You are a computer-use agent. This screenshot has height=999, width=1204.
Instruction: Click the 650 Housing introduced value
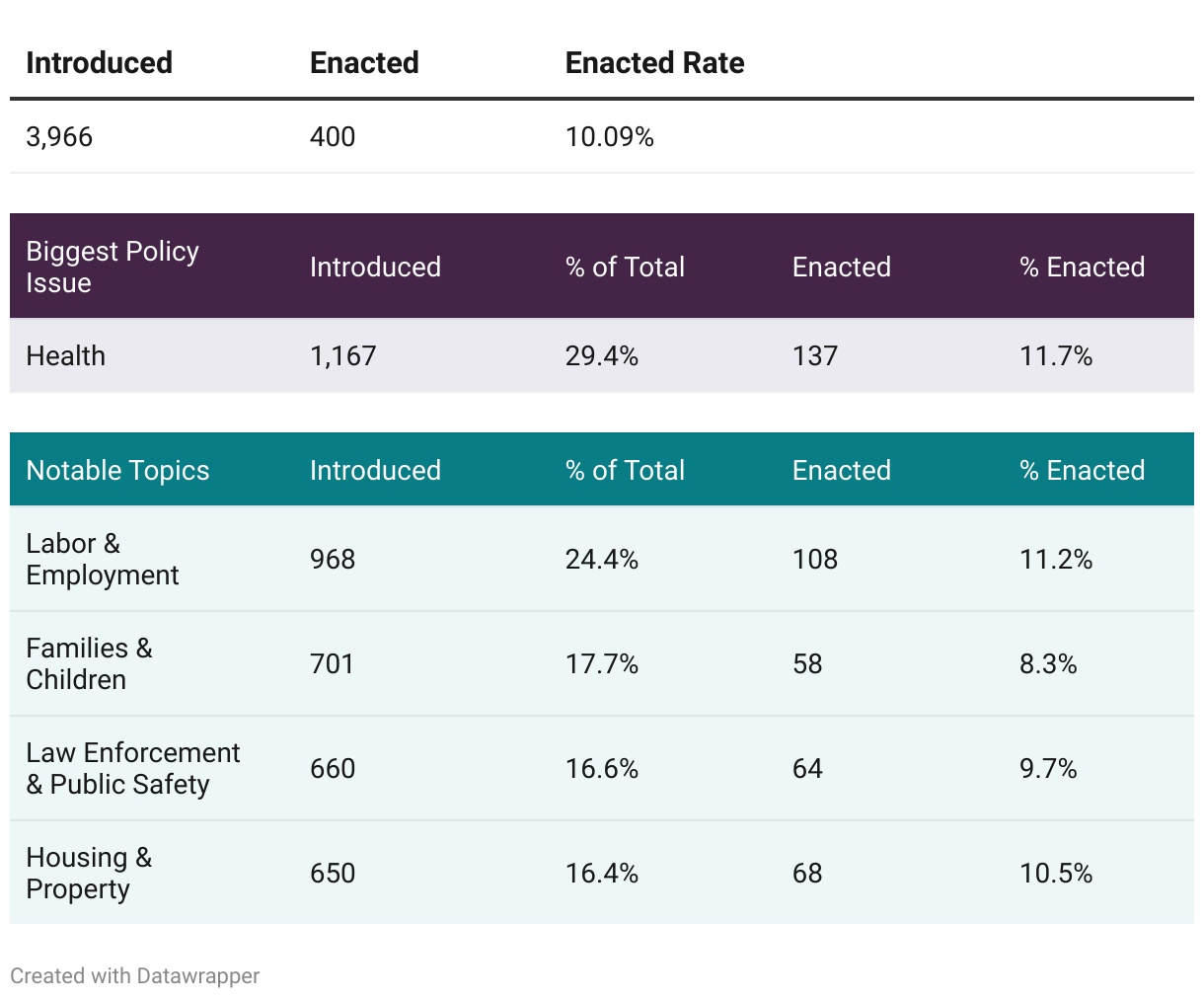point(332,873)
